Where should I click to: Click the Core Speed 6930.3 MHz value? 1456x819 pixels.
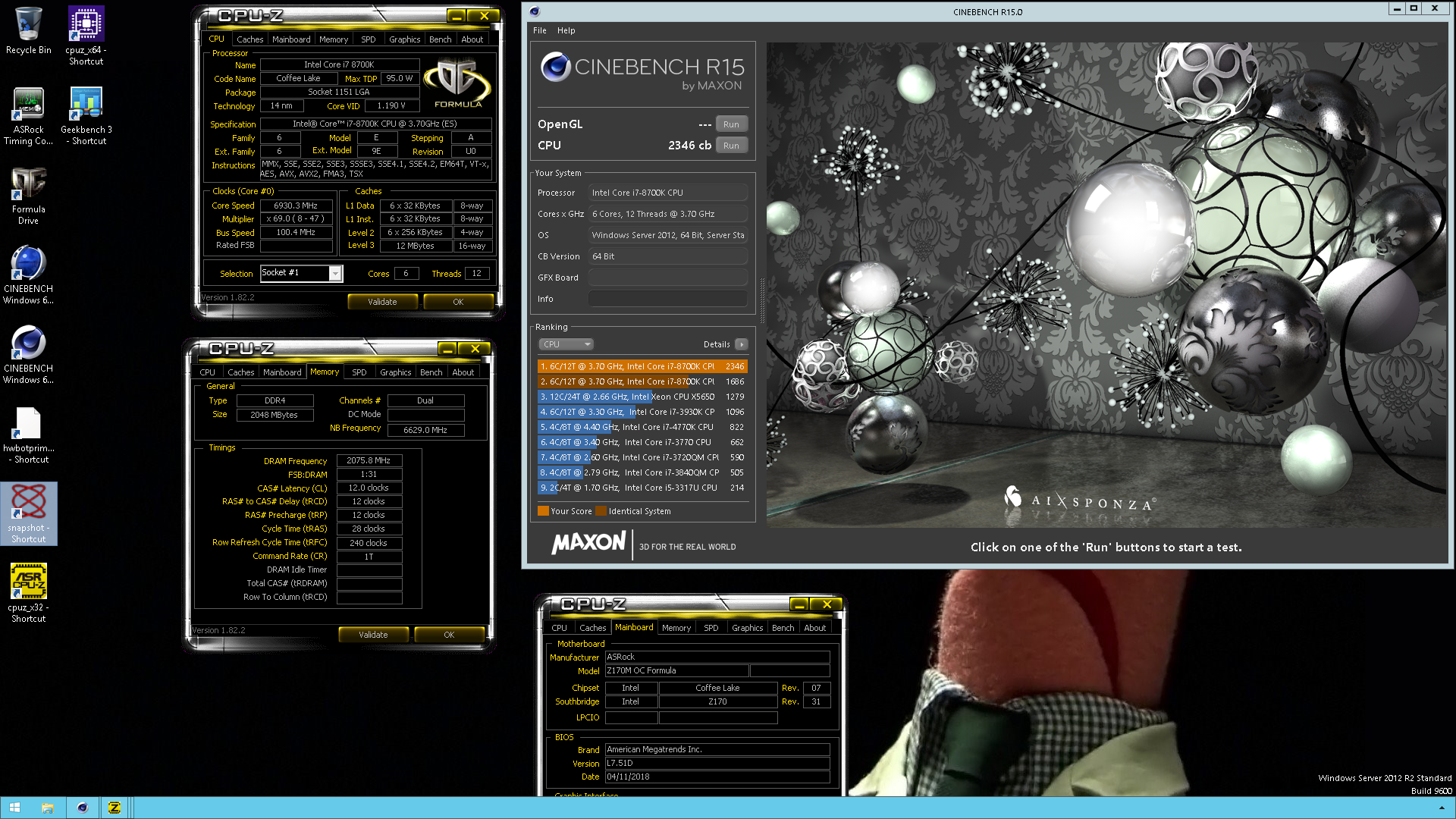[x=296, y=206]
